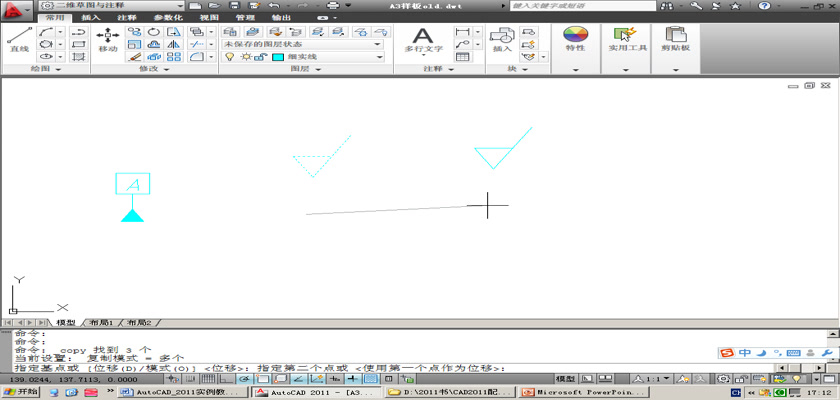This screenshot has width=840, height=400.
Task: Select the Trim tool
Action: [197, 44]
